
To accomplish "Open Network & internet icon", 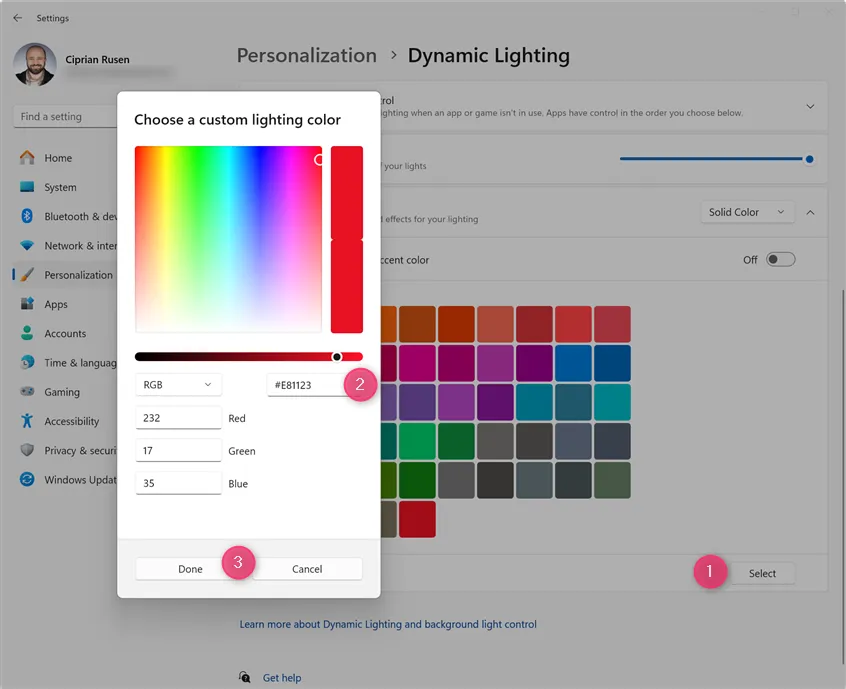I will (27, 246).
